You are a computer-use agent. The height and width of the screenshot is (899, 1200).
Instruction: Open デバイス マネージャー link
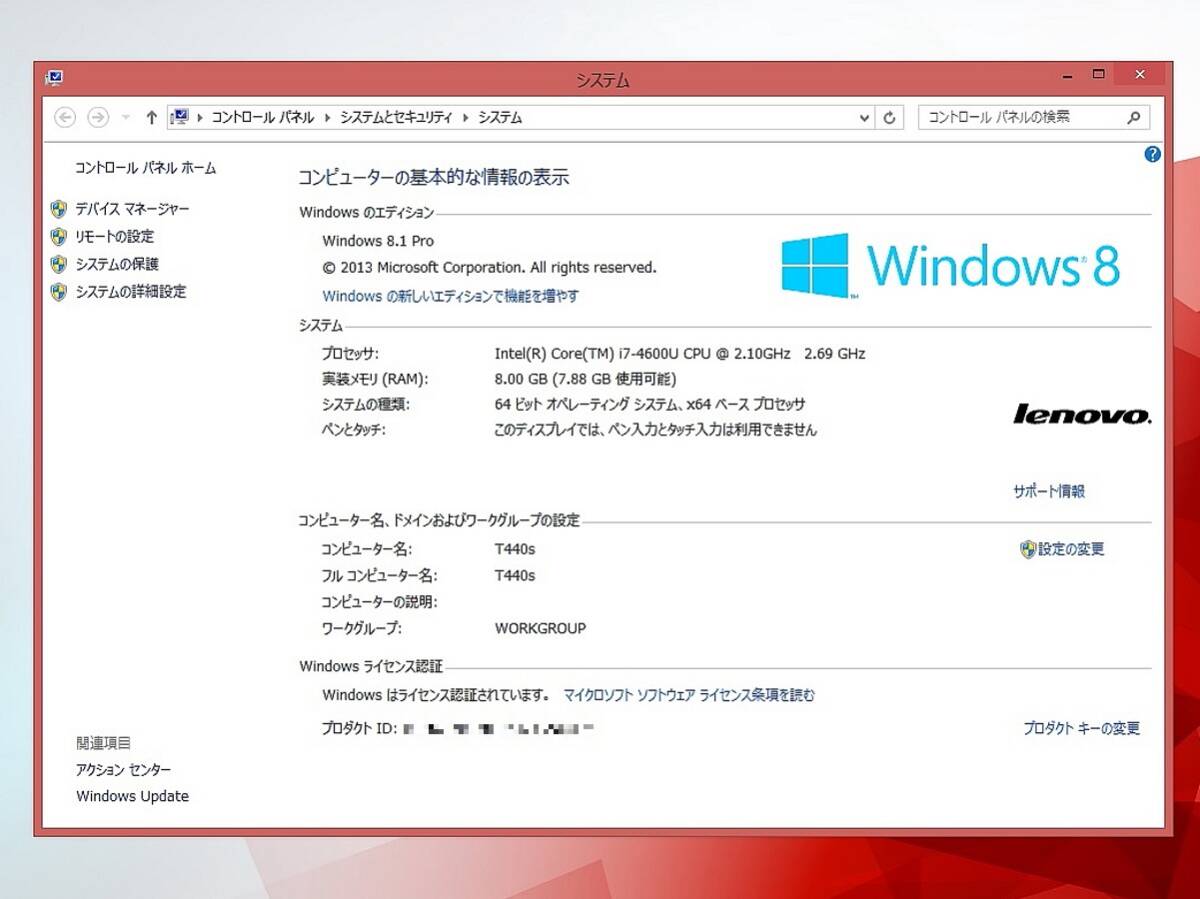point(132,209)
